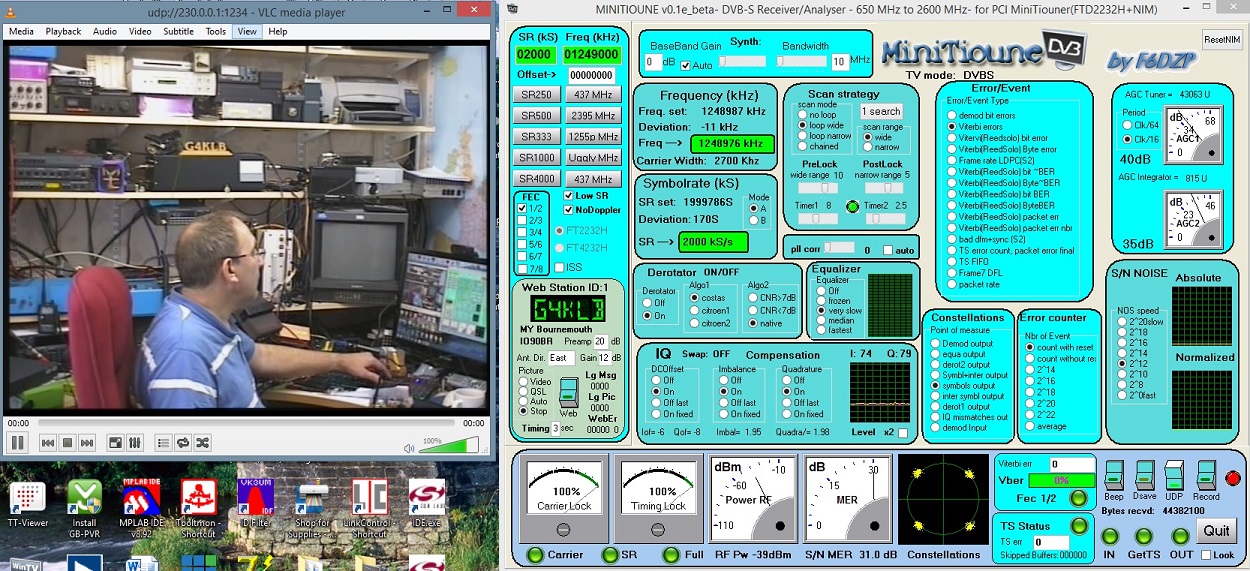Launch MPLAB IDE v8.92 shortcut
Image resolution: width=1250 pixels, height=571 pixels.
pyautogui.click(x=141, y=510)
